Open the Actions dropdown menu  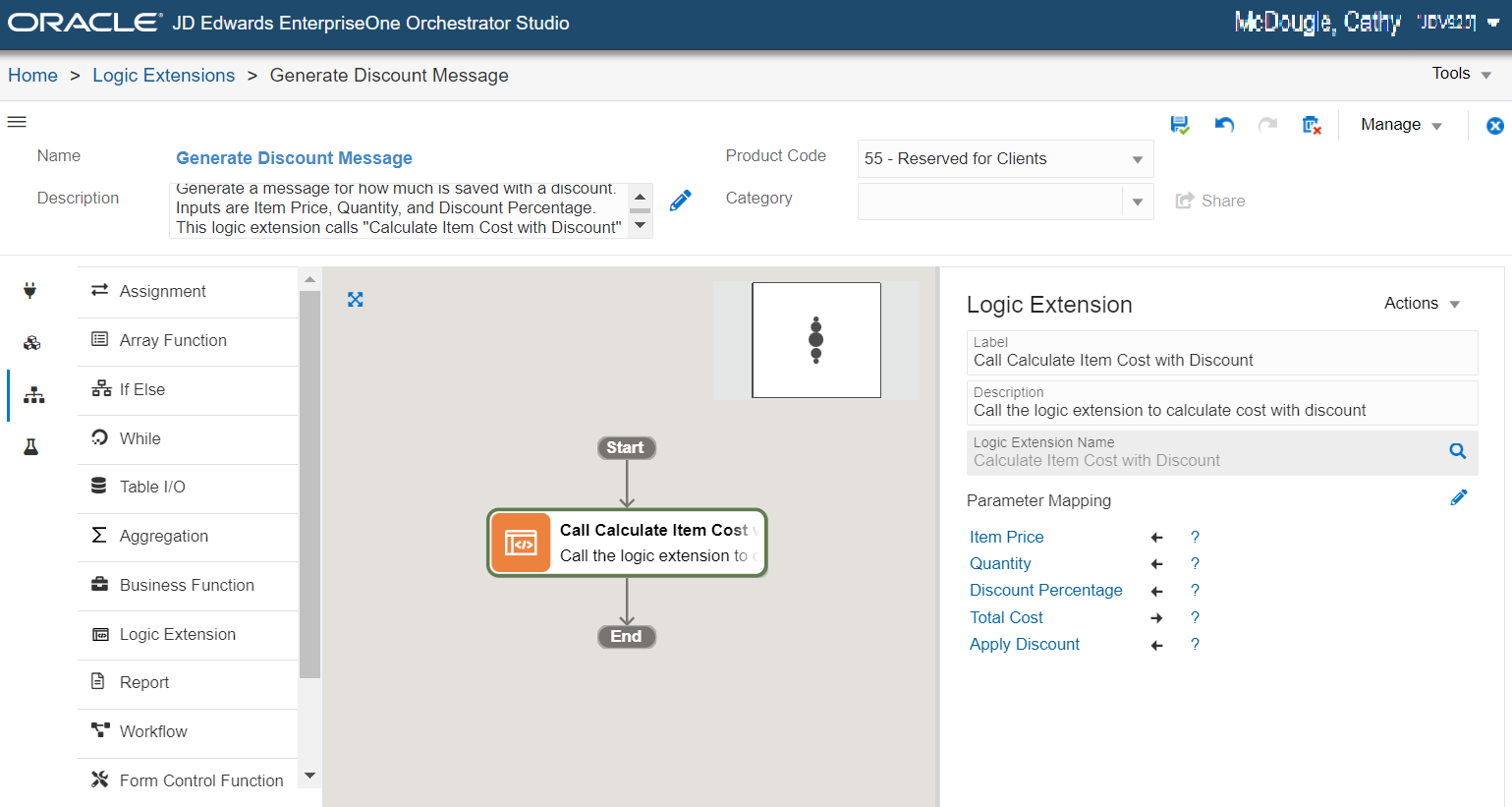coord(1422,304)
